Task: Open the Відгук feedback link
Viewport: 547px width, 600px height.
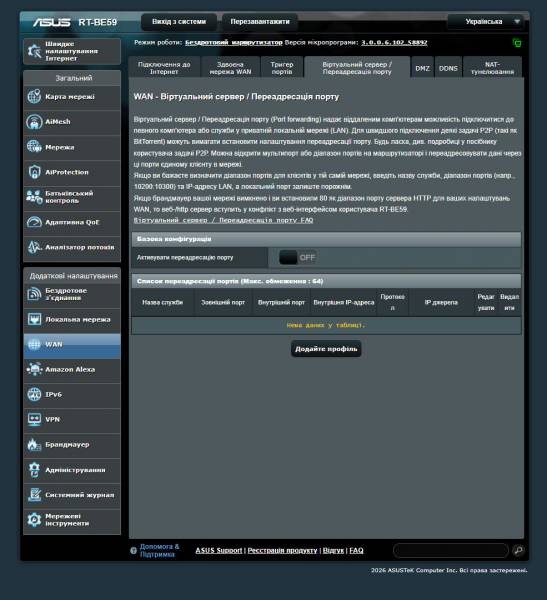Action: point(333,550)
